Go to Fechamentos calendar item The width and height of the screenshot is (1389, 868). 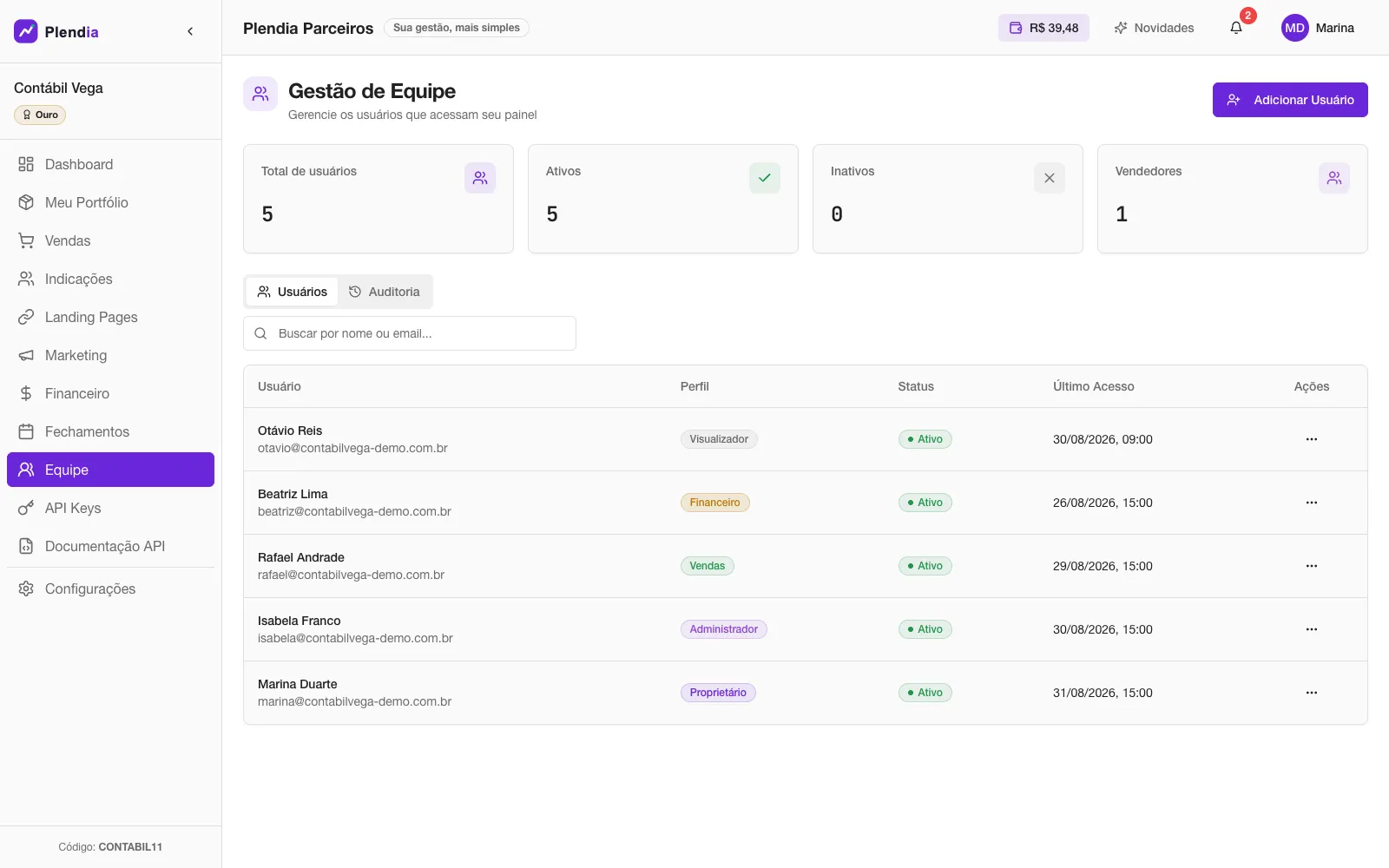click(110, 431)
